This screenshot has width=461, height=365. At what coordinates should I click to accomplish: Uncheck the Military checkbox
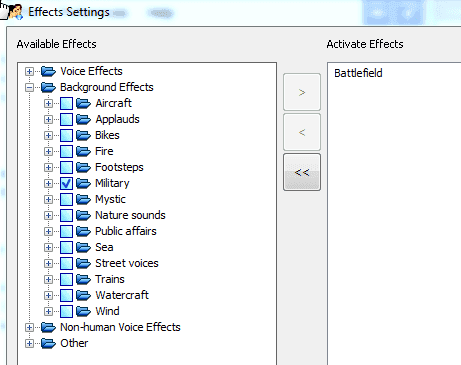pos(66,183)
